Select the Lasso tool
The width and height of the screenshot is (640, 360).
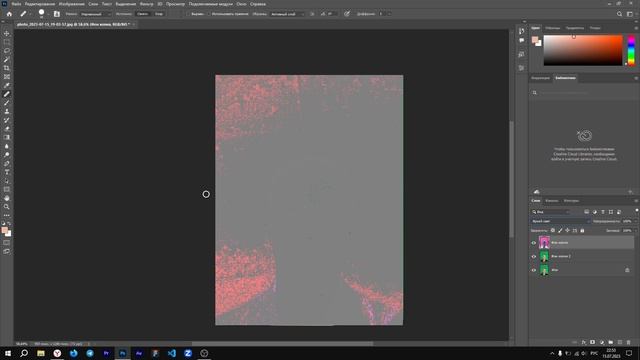point(7,51)
